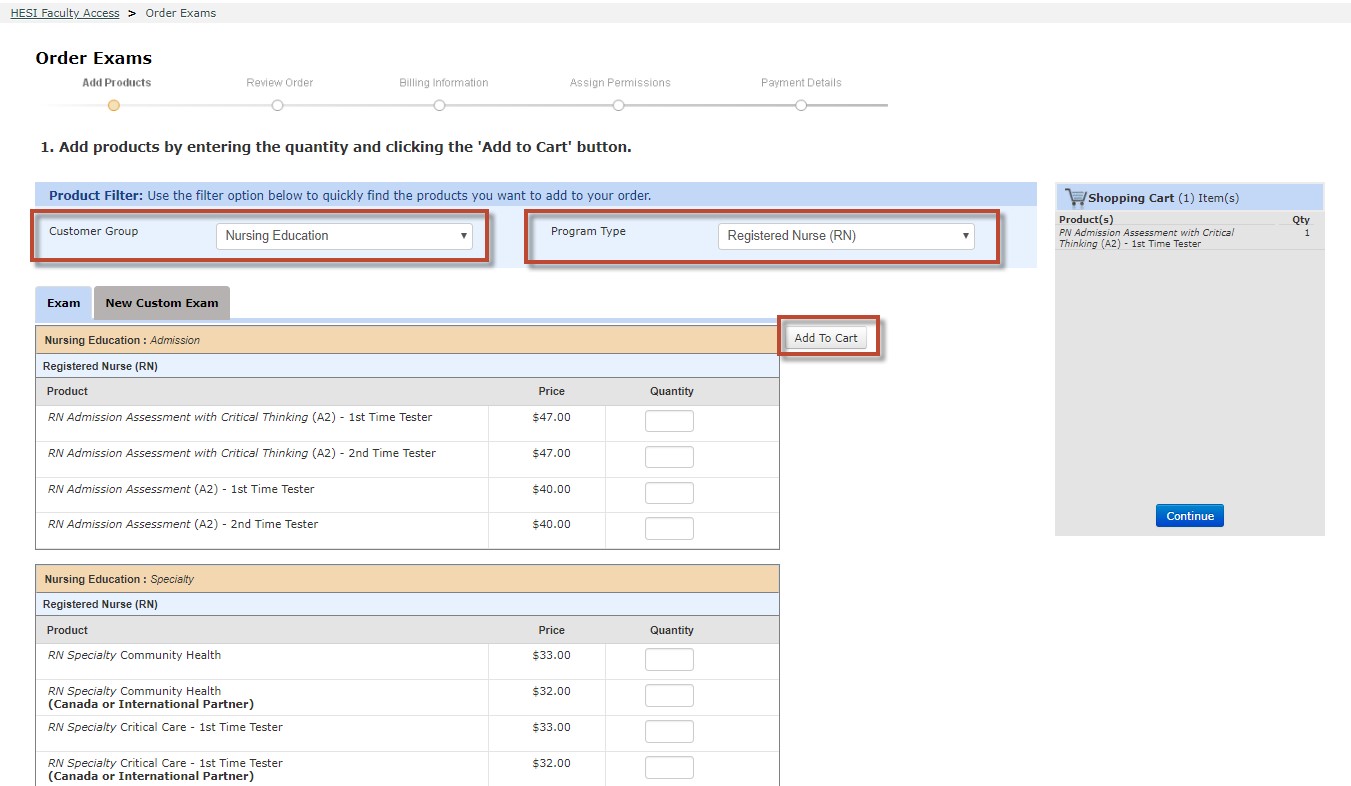Click the shopping cart icon
1351x786 pixels.
[1075, 197]
